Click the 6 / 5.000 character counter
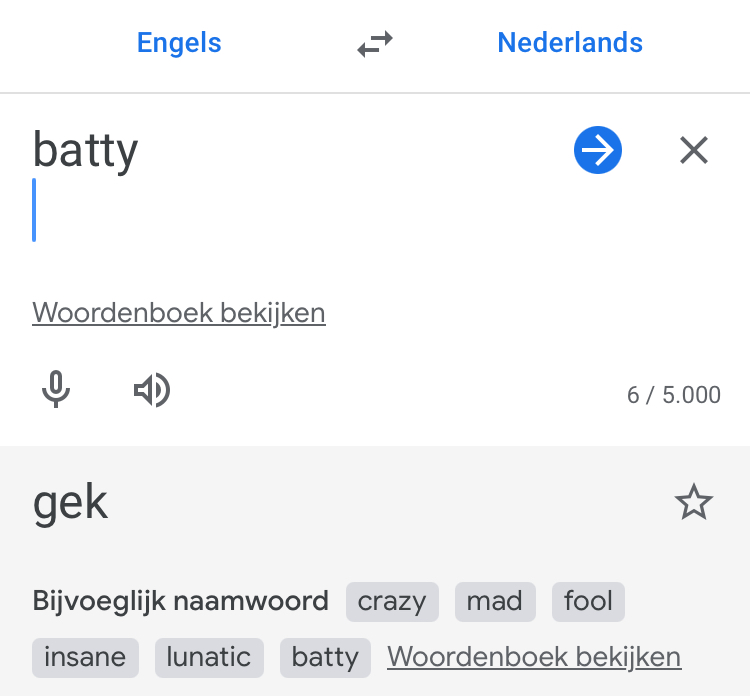Viewport: 750px width, 696px height. (x=673, y=395)
